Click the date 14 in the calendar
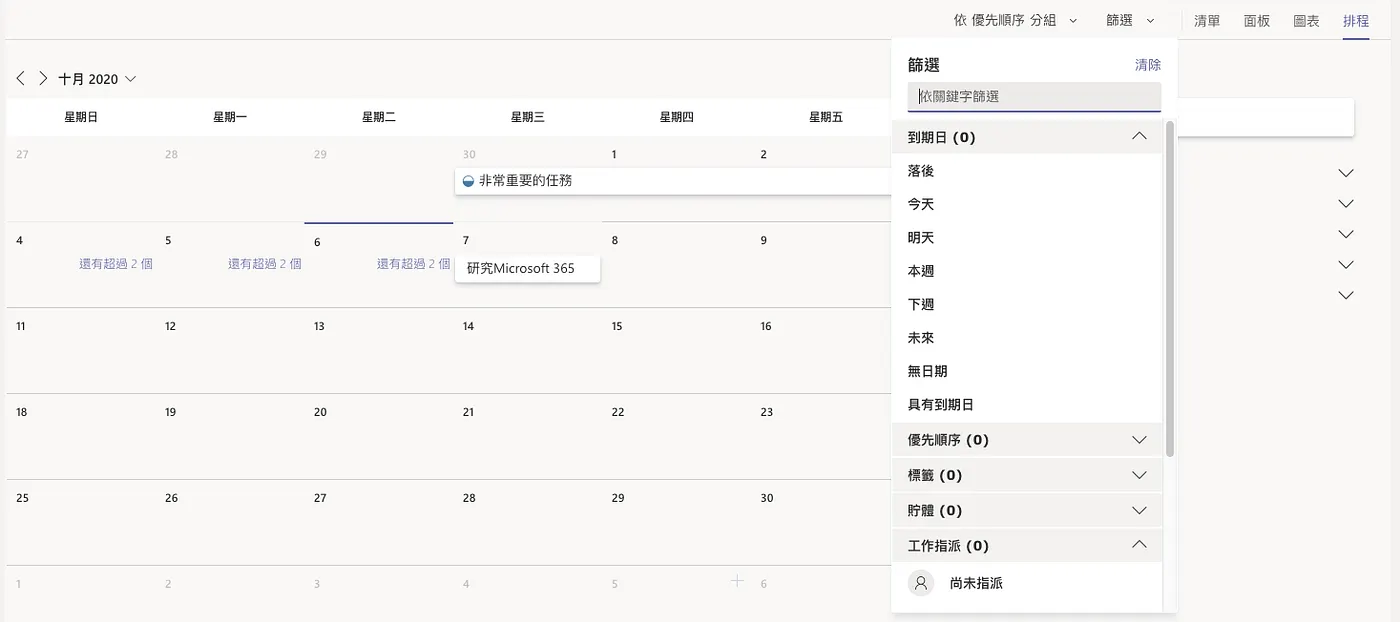Screen dimensions: 1400x622 (x=468, y=326)
